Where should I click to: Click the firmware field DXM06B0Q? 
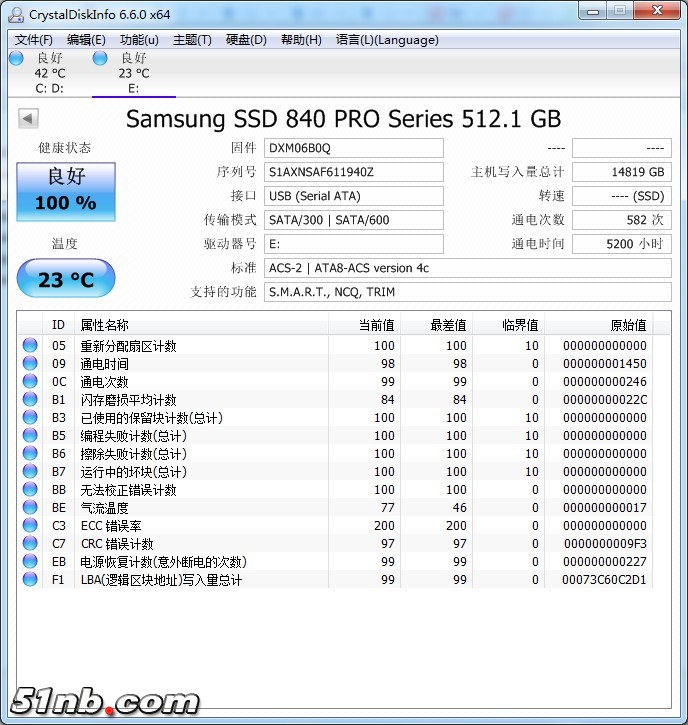click(354, 148)
